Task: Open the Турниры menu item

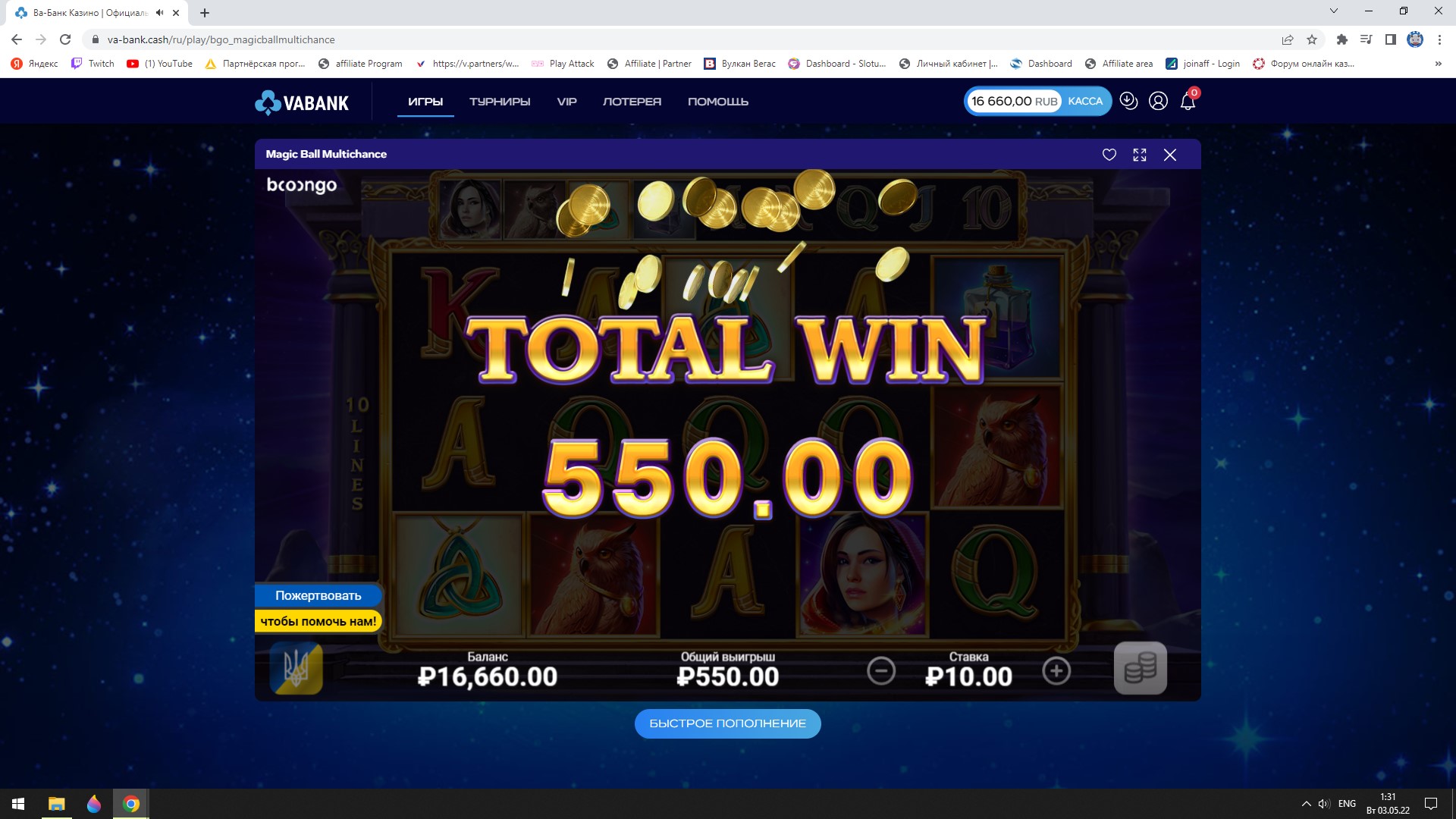Action: pyautogui.click(x=500, y=102)
